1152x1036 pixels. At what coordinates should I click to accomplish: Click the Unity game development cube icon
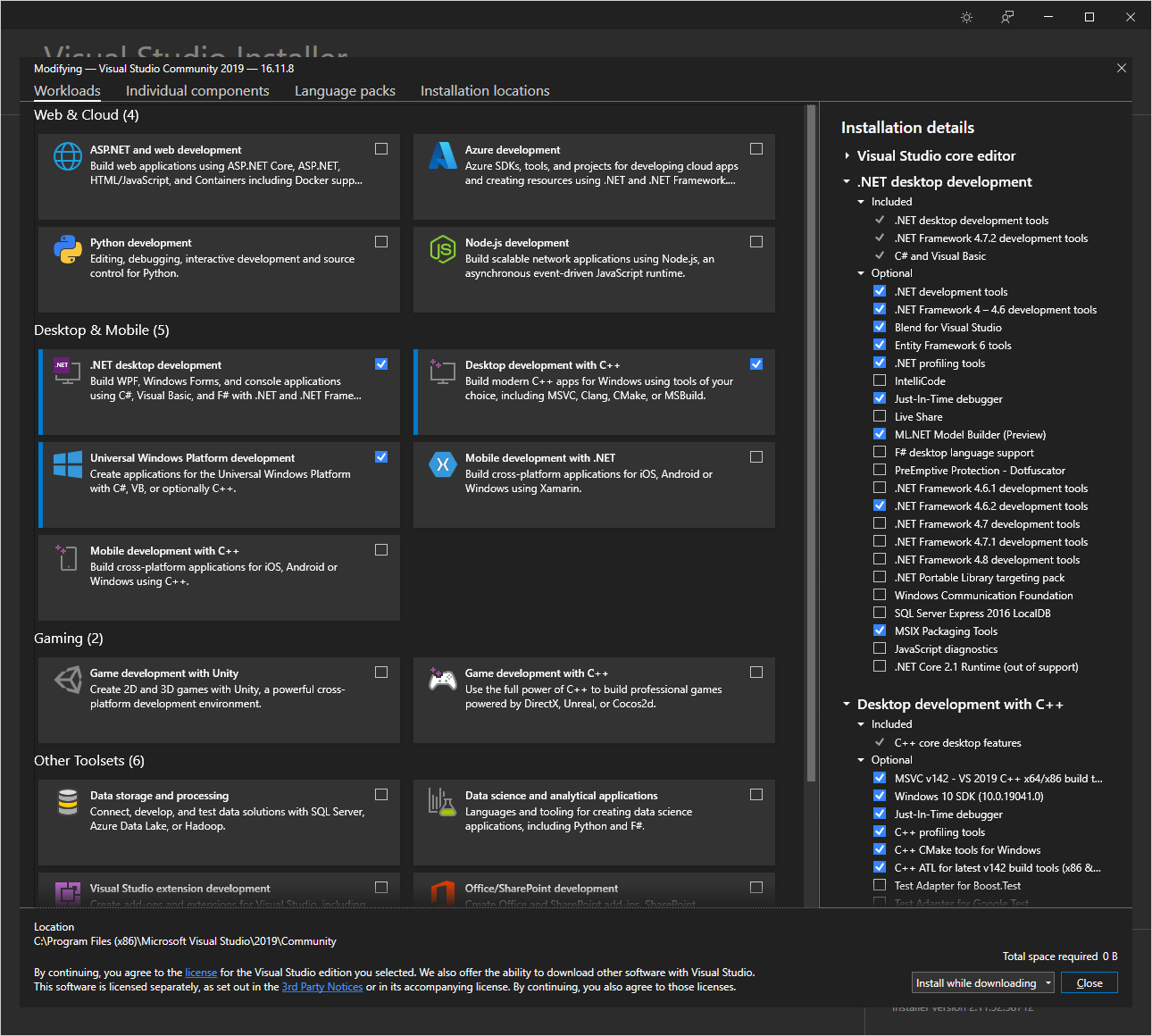click(68, 680)
